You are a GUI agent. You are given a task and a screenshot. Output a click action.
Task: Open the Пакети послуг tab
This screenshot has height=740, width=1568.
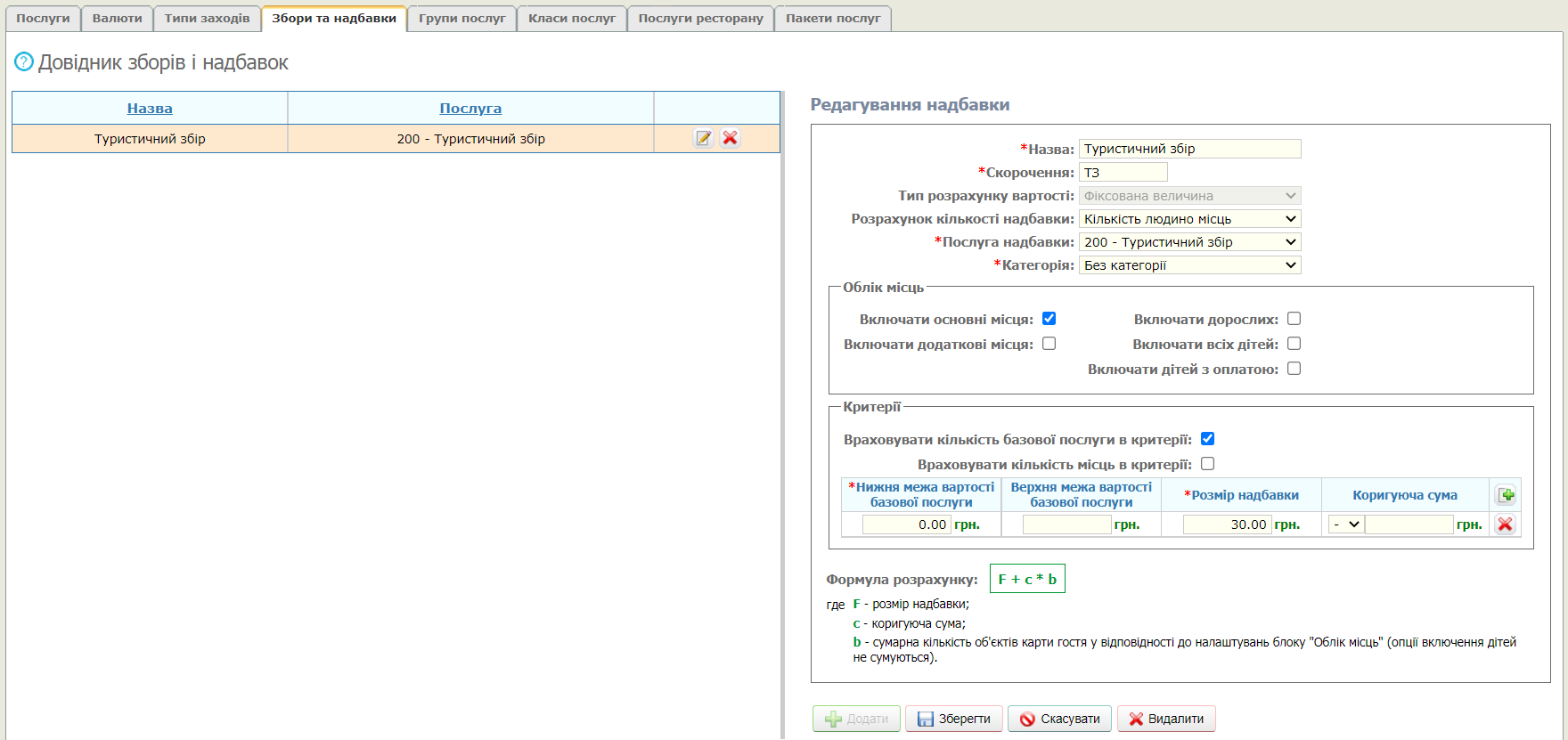point(832,19)
